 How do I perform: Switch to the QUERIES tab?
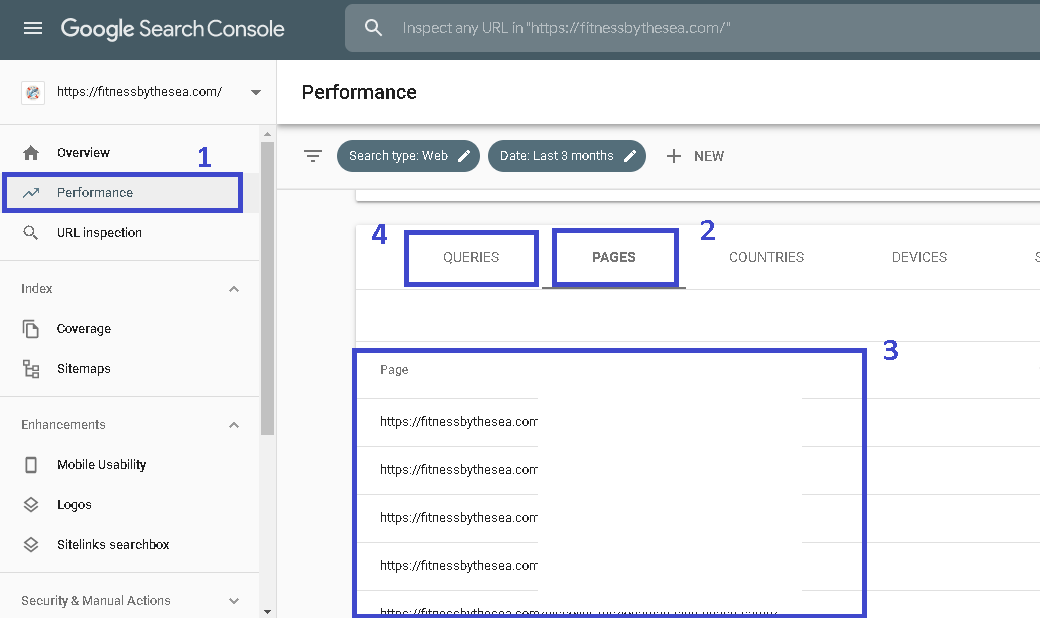(x=471, y=257)
